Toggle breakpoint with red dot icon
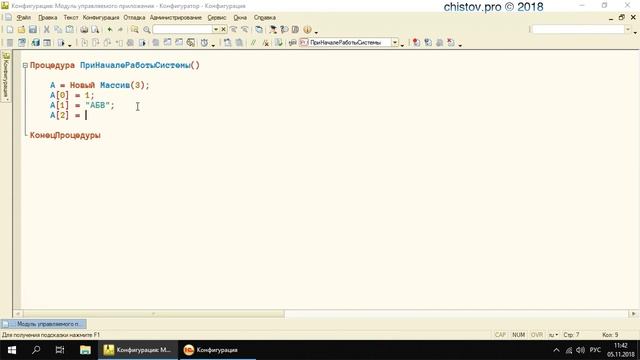 click(416, 42)
